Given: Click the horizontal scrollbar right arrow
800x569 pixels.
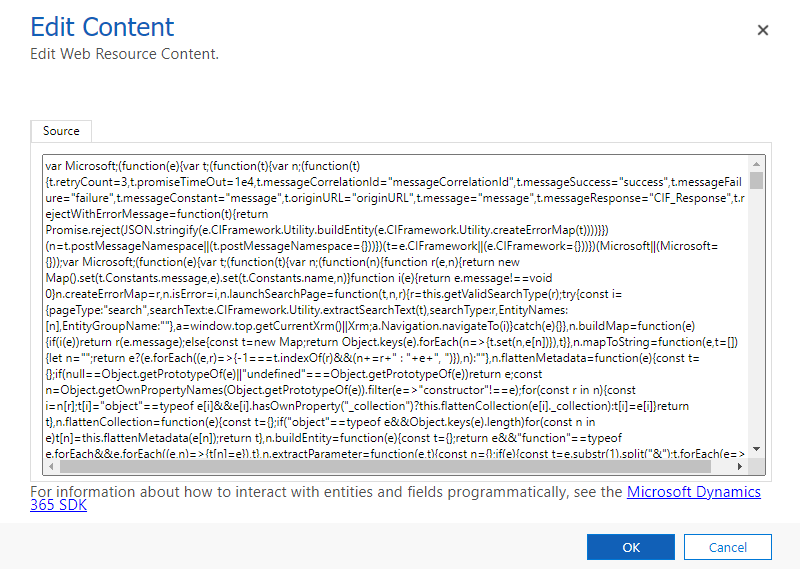Looking at the screenshot, I should point(740,466).
